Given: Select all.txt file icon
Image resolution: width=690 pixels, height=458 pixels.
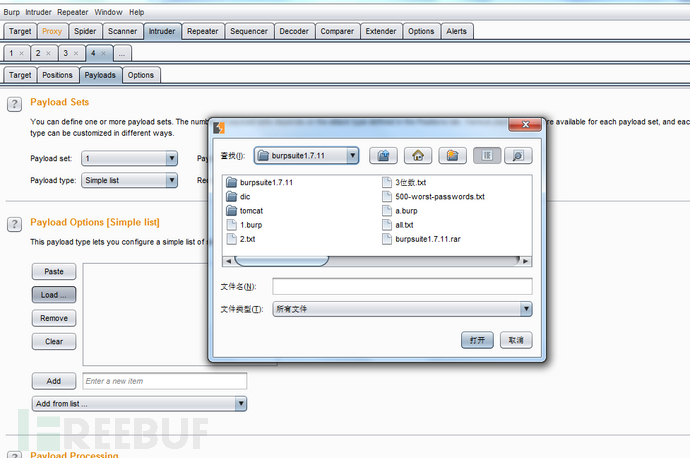Looking at the screenshot, I should [x=387, y=225].
